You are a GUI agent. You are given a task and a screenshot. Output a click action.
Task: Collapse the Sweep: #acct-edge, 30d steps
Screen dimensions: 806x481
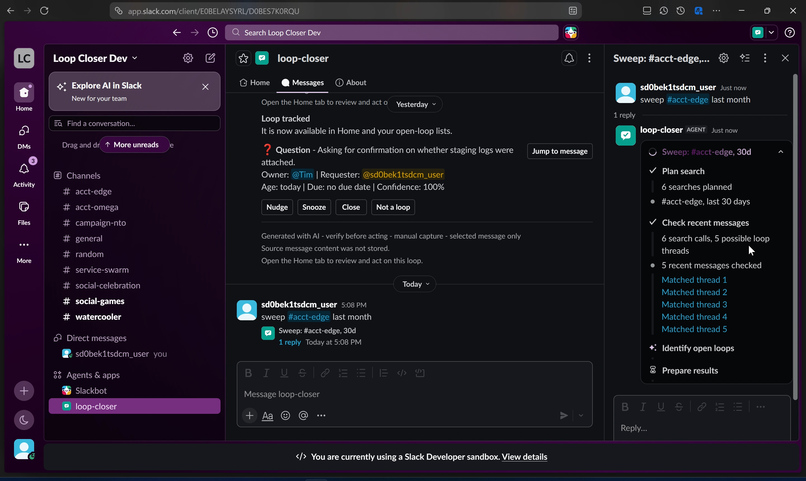tap(780, 152)
